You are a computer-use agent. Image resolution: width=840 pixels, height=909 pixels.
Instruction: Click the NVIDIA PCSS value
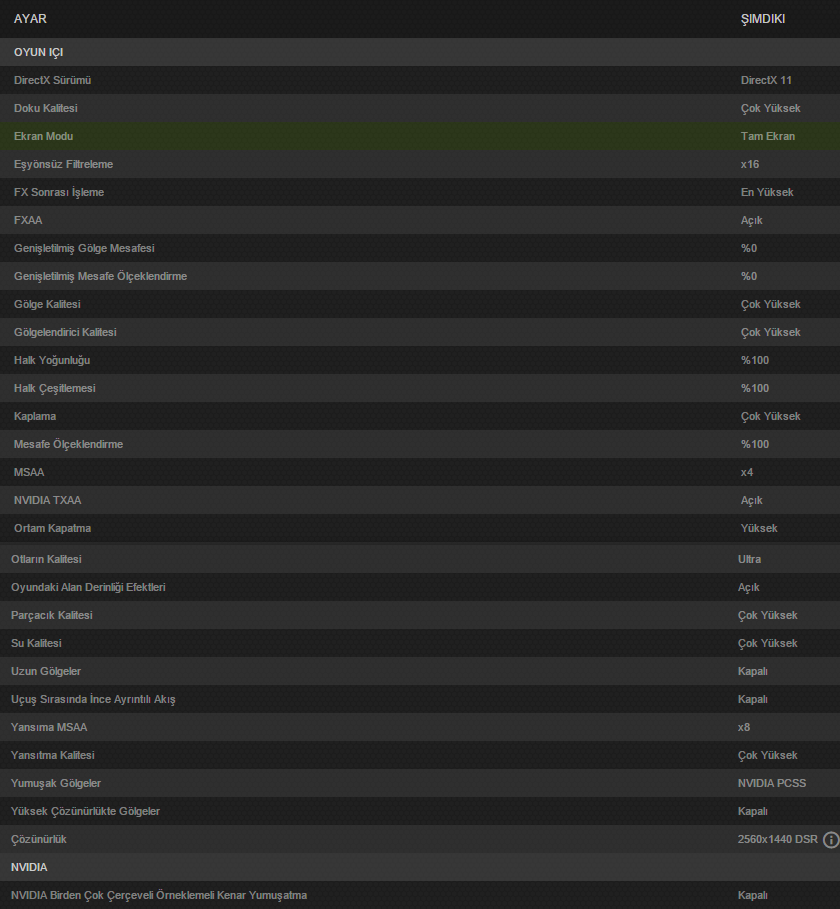pyautogui.click(x=772, y=783)
